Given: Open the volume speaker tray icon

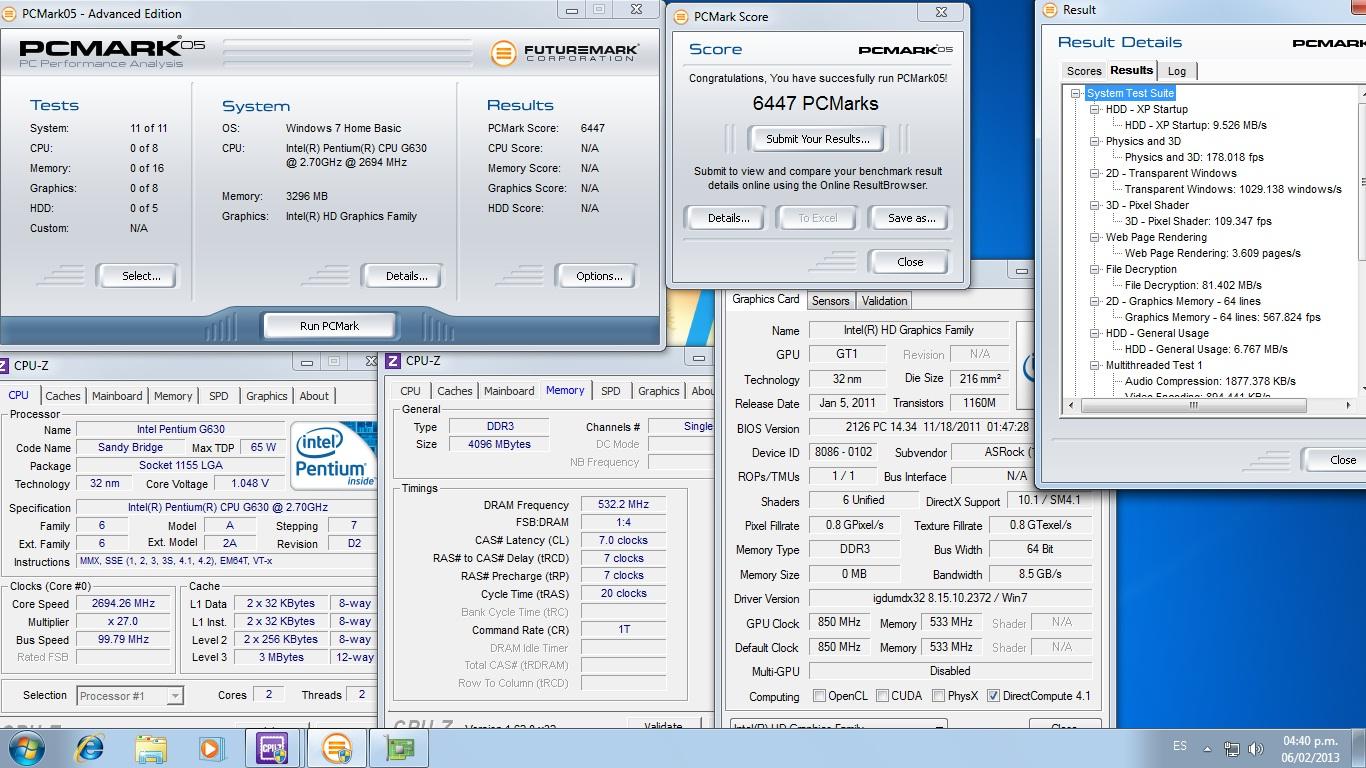Looking at the screenshot, I should pyautogui.click(x=1255, y=748).
